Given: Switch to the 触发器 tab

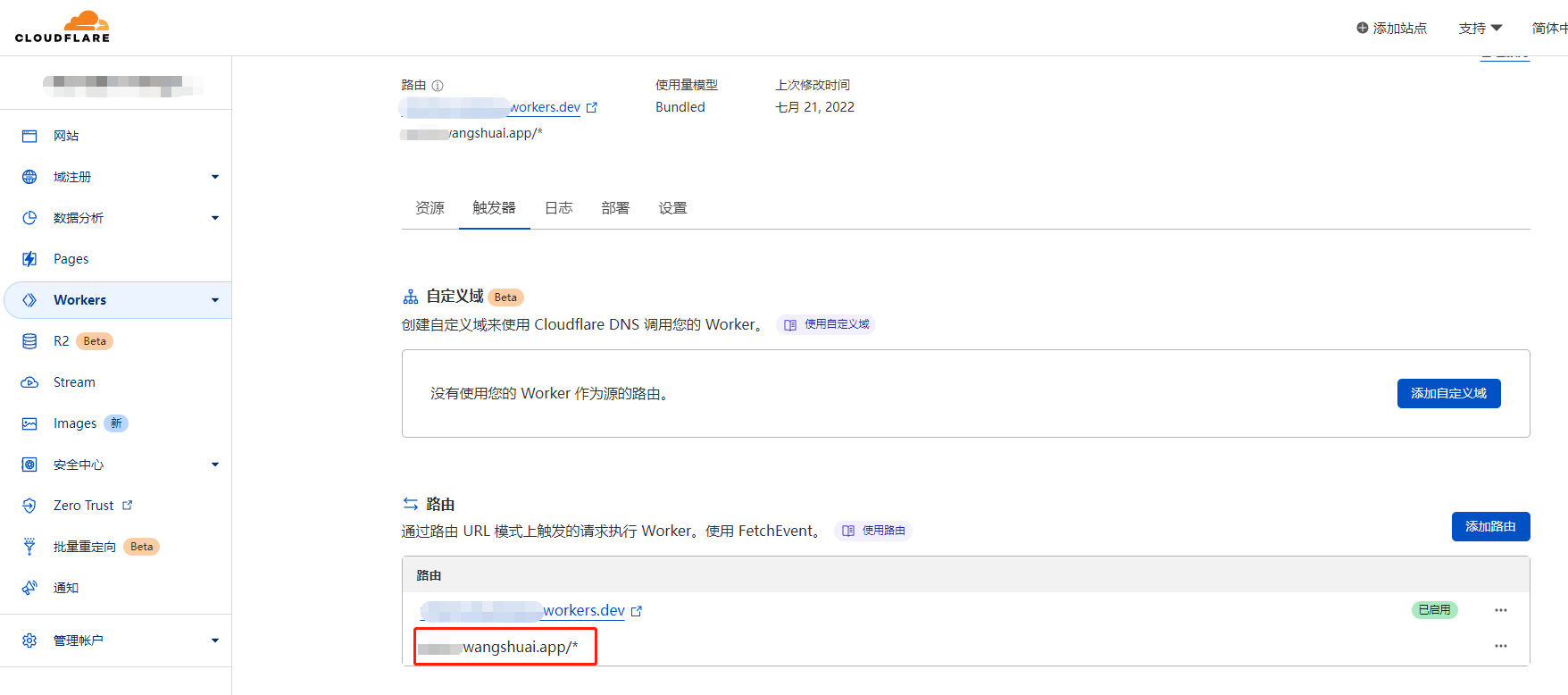Looking at the screenshot, I should [495, 208].
